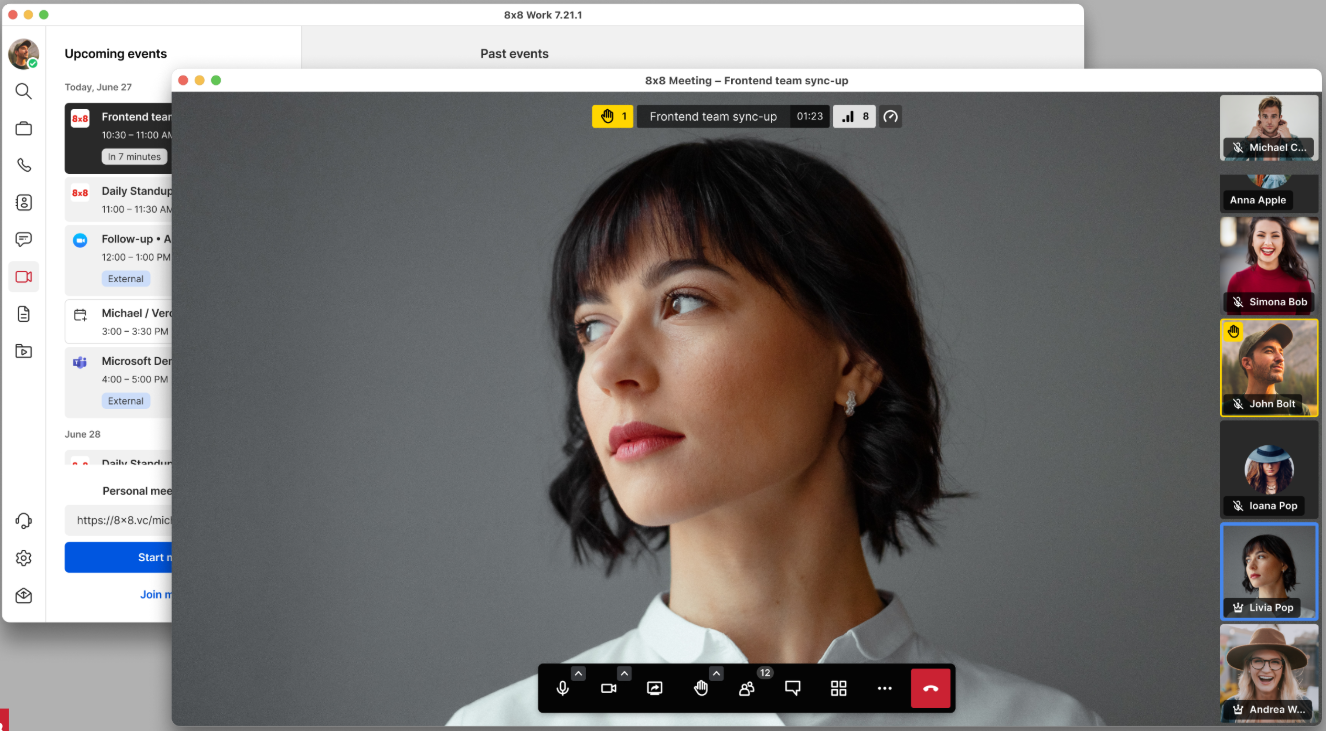Click Past events heading

click(514, 54)
